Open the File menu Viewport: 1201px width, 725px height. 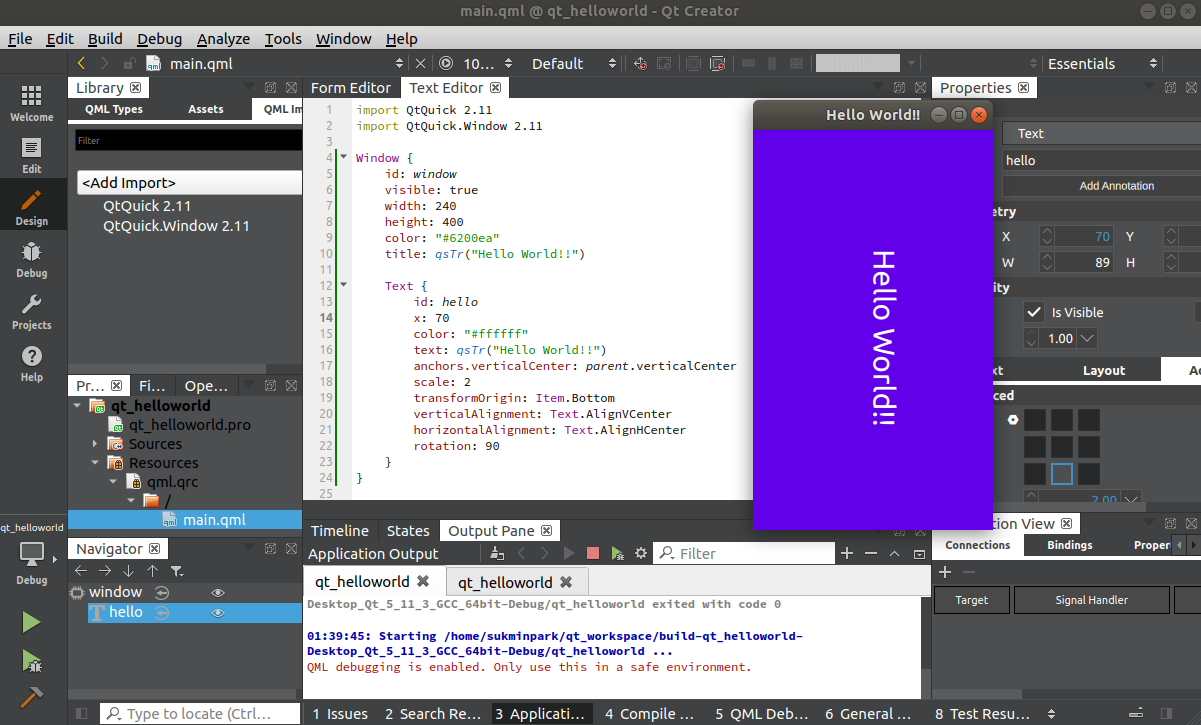(20, 39)
